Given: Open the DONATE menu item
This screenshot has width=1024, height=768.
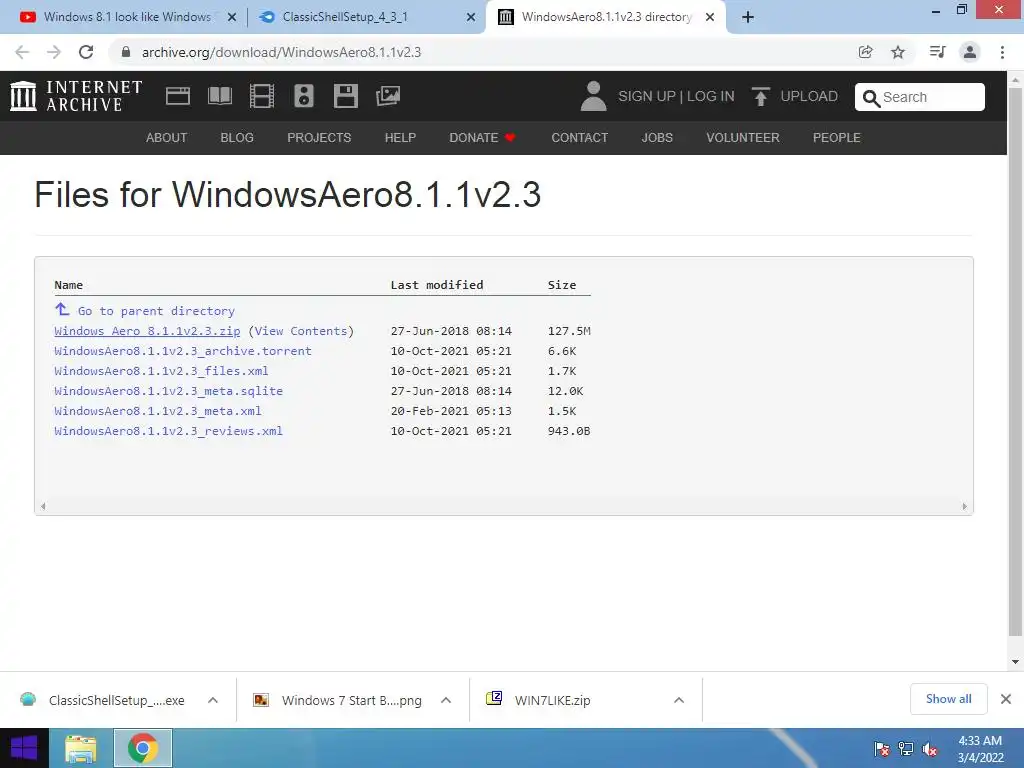Looking at the screenshot, I should click(x=482, y=138).
